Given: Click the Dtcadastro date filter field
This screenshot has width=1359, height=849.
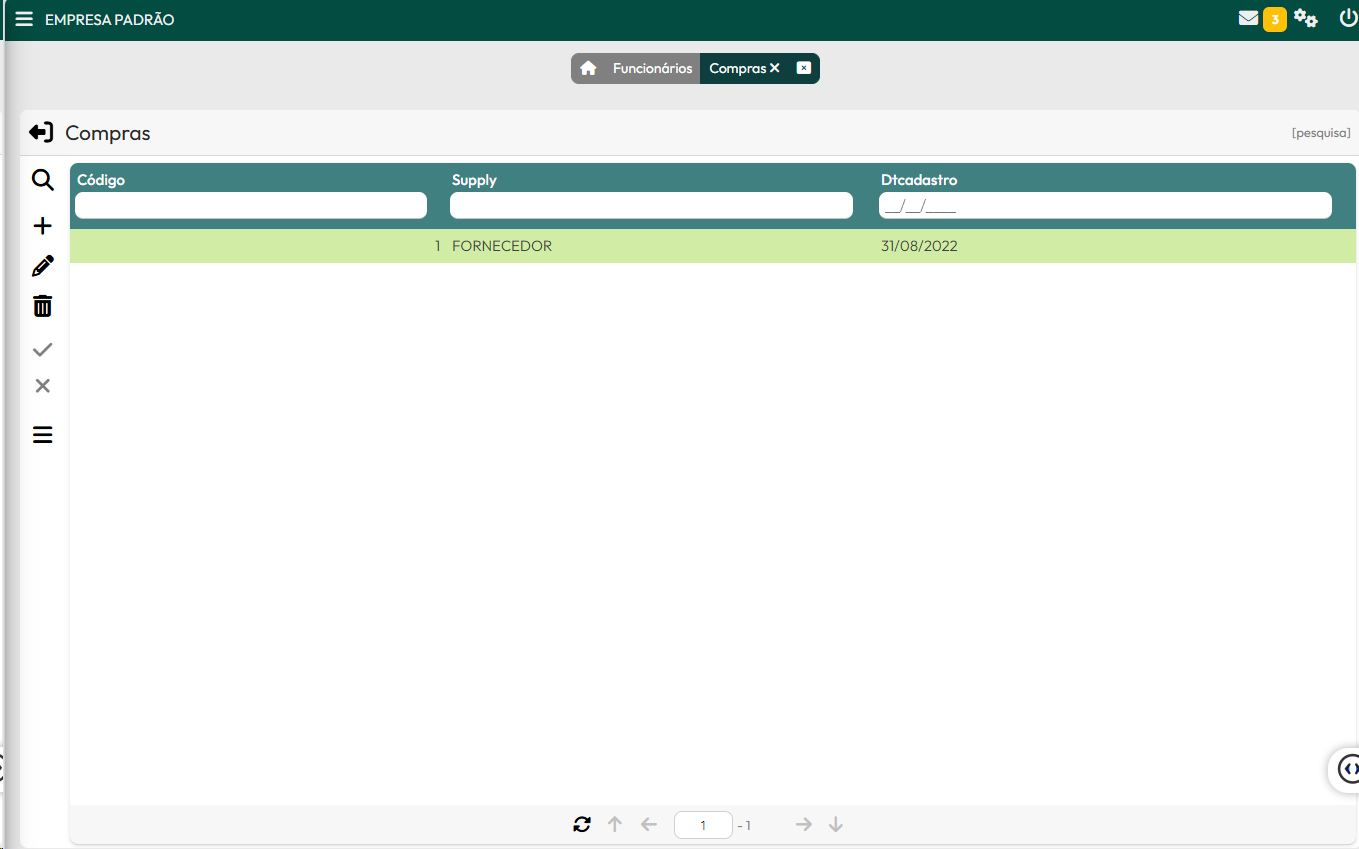Looking at the screenshot, I should 1104,206.
